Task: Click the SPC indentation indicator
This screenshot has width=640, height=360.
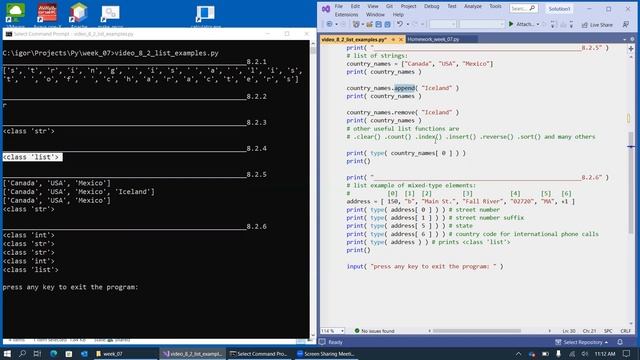Action: (608, 331)
